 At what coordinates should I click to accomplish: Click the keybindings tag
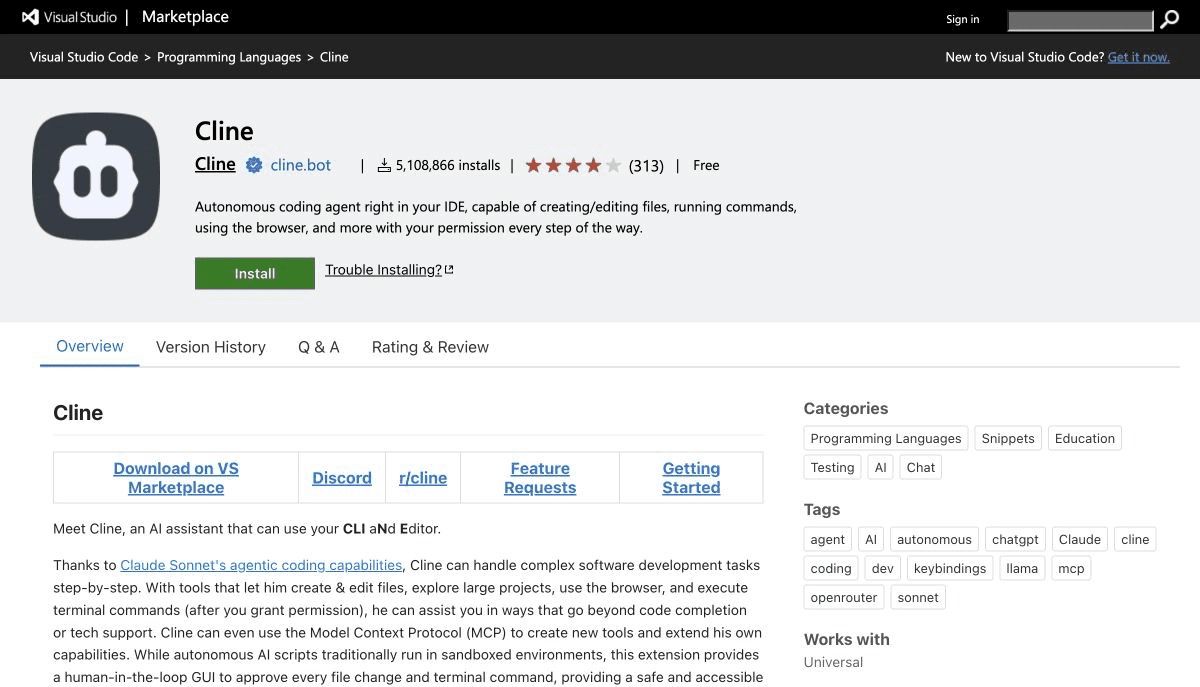950,568
